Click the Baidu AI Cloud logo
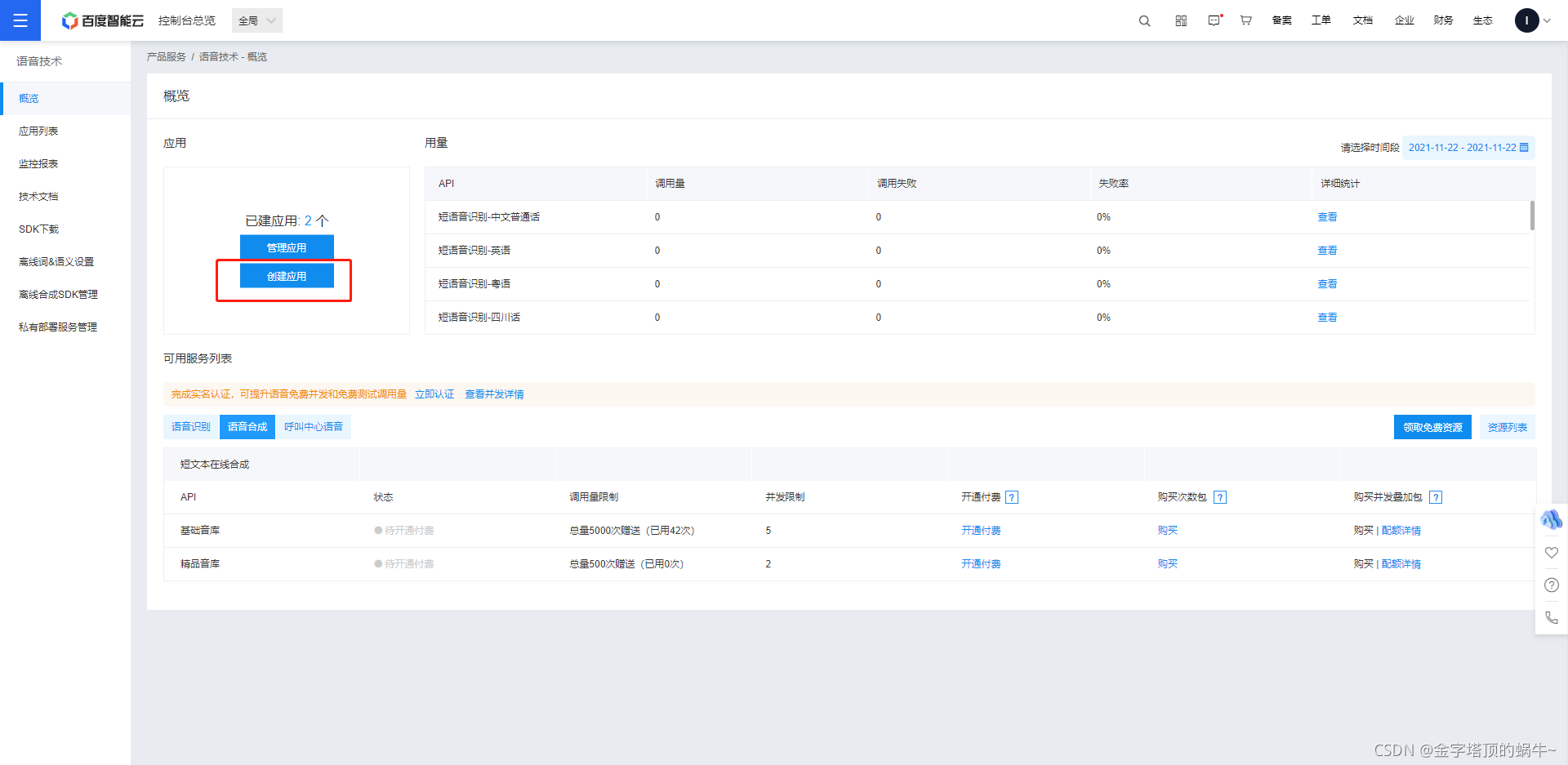Viewport: 1568px width, 765px height. 103,20
